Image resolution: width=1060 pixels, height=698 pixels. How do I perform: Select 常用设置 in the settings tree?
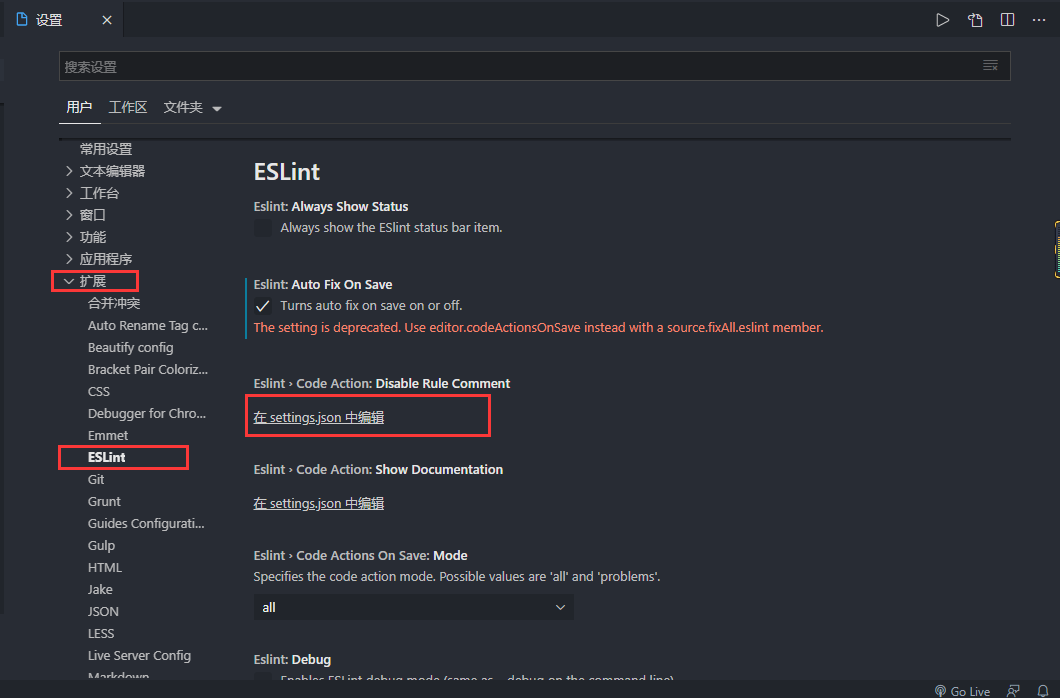pyautogui.click(x=105, y=149)
